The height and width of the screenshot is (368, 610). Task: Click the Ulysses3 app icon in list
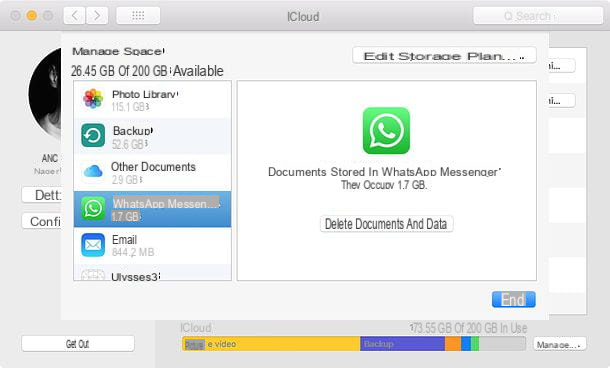(93, 275)
